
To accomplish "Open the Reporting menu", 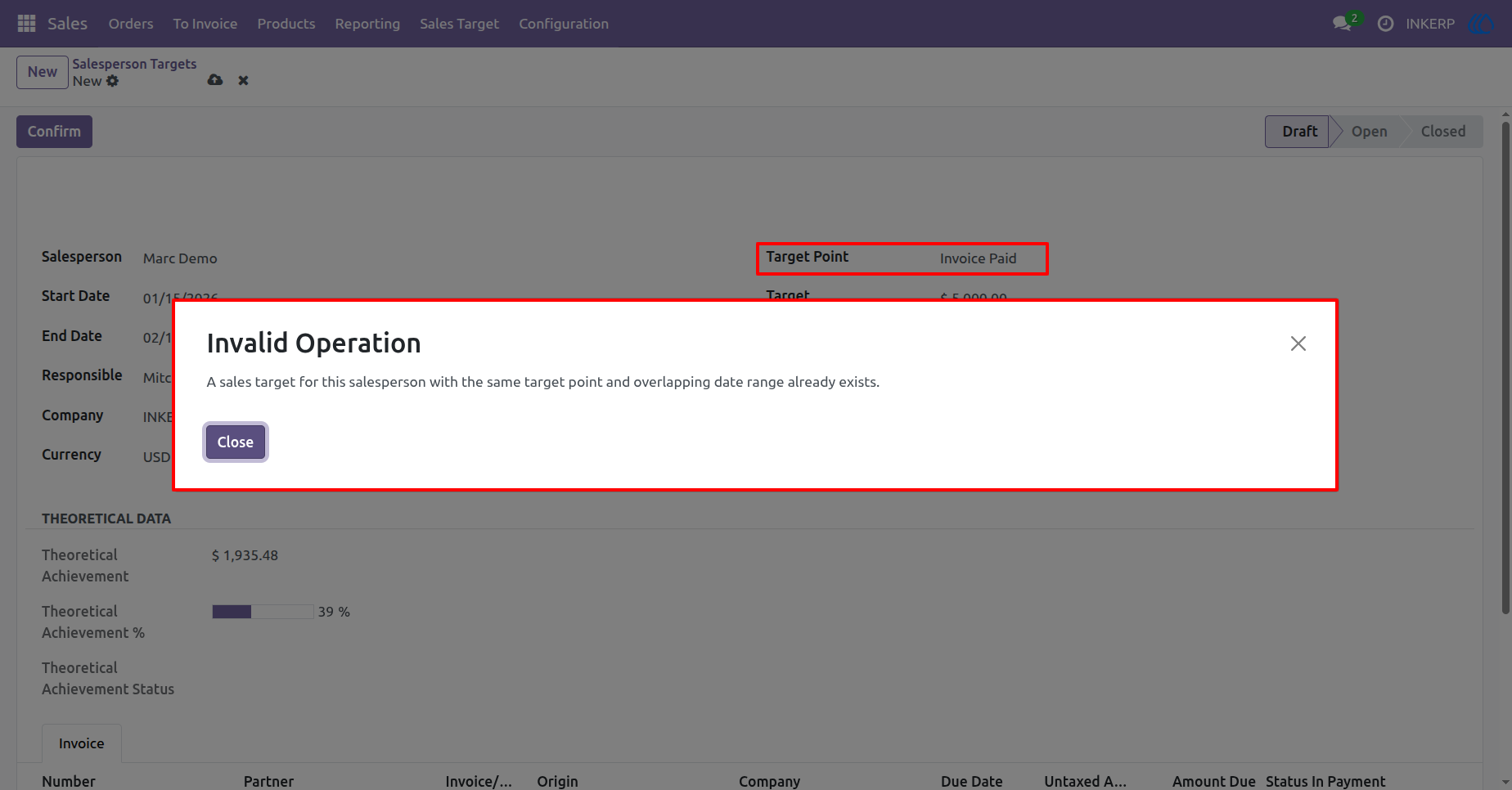I will tap(367, 24).
